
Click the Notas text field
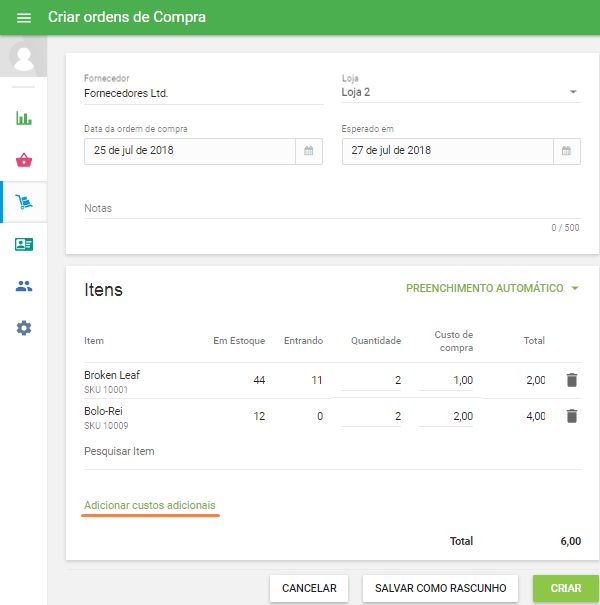[x=332, y=208]
